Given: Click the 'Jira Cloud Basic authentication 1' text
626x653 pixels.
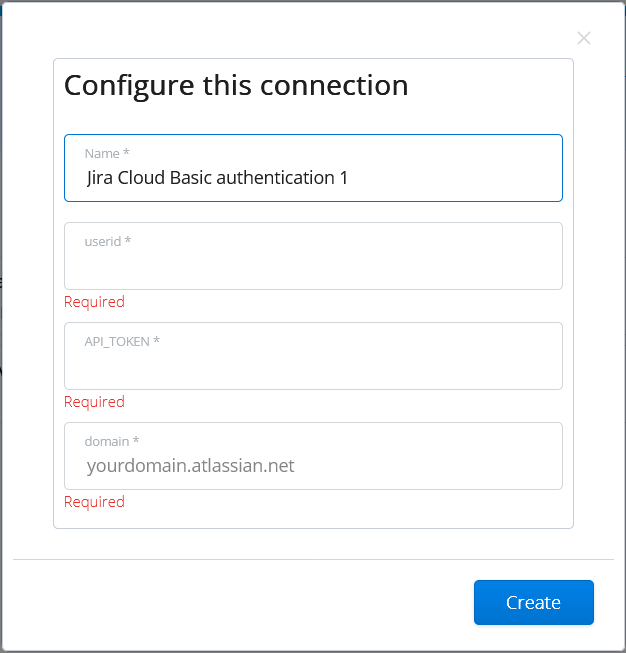Looking at the screenshot, I should point(217,178).
